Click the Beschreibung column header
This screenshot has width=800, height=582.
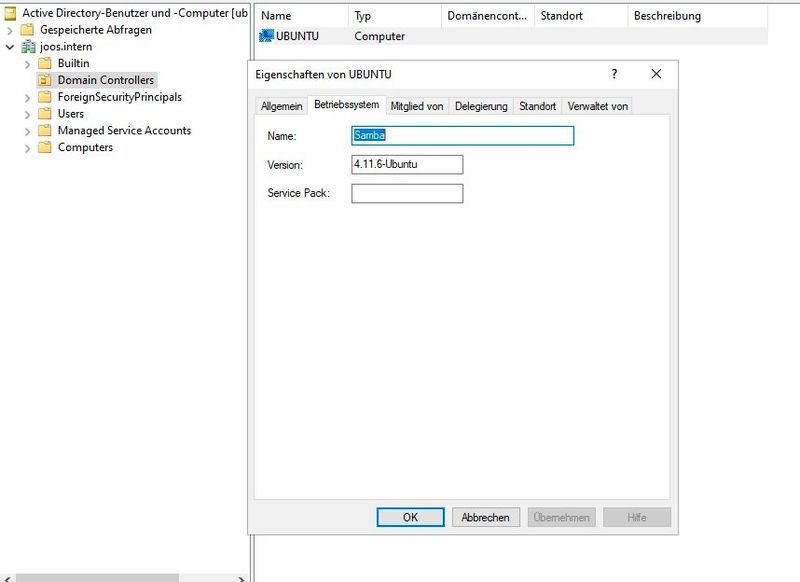666,15
